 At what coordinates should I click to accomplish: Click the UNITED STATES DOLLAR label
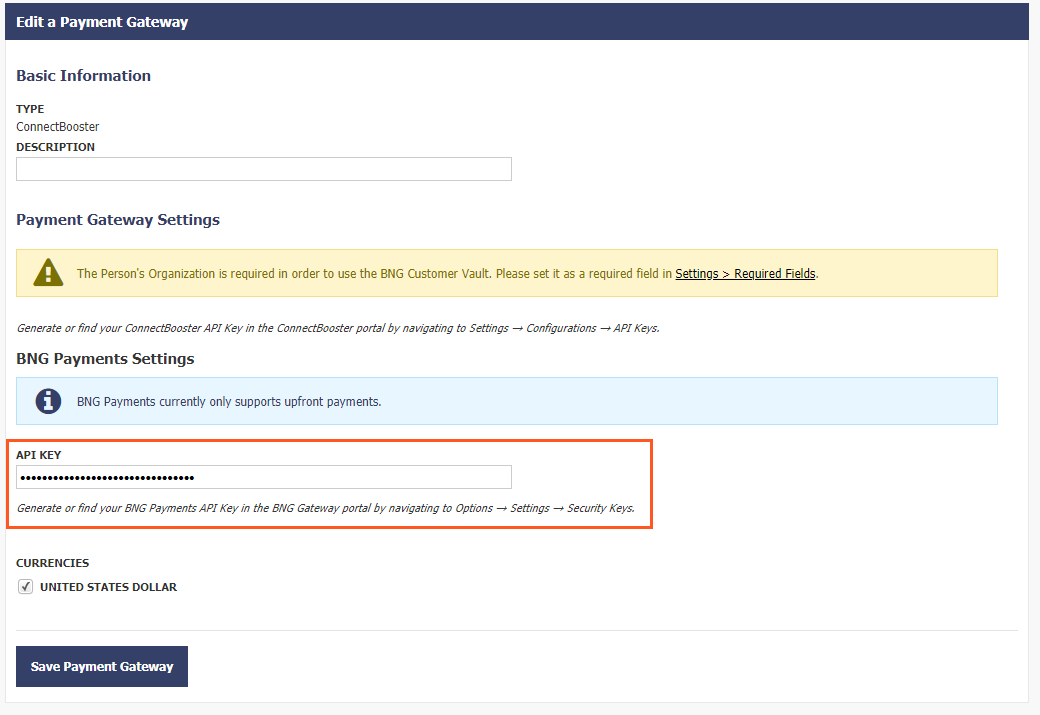[x=108, y=587]
